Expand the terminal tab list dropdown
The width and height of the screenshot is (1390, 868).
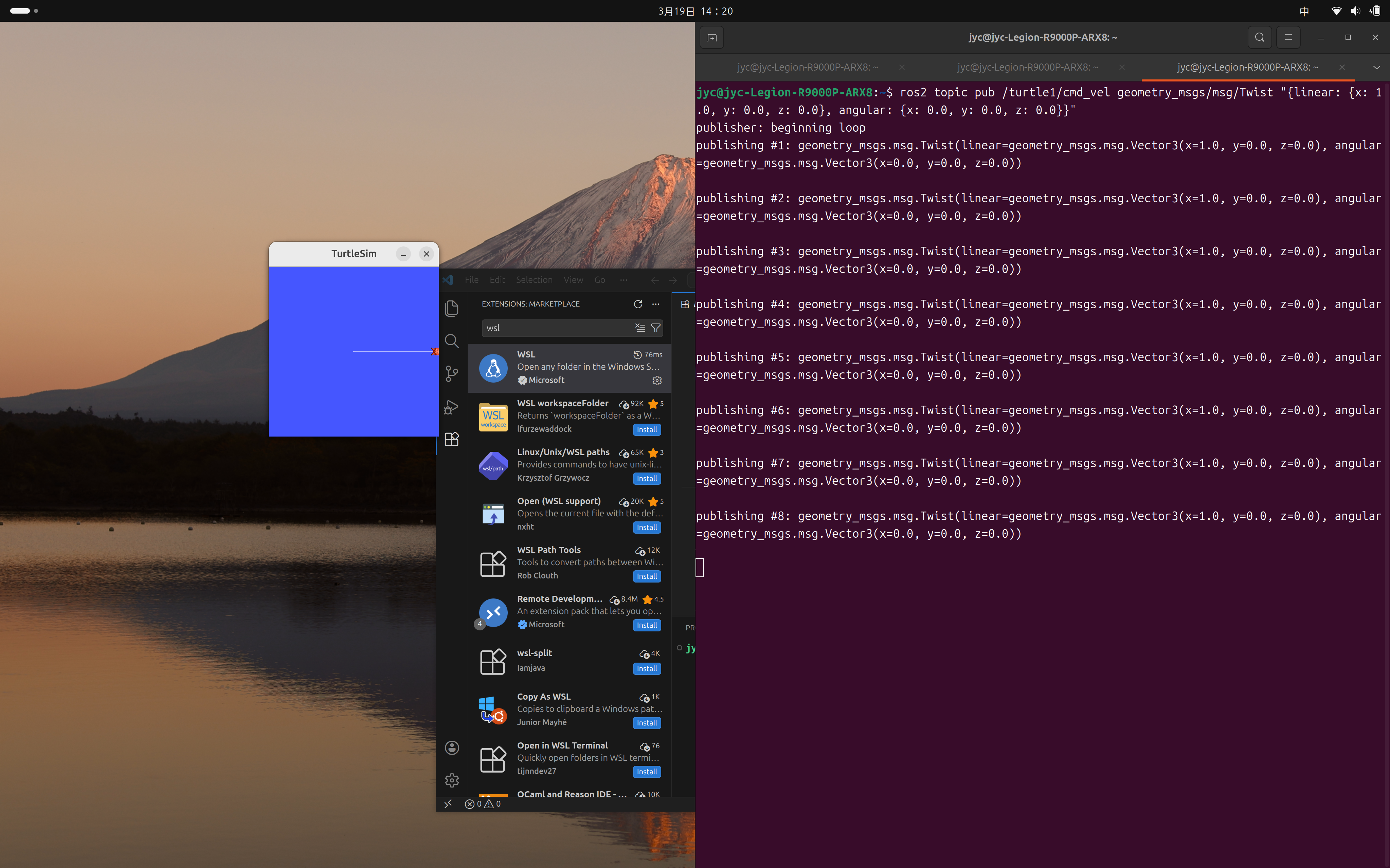tap(1376, 67)
